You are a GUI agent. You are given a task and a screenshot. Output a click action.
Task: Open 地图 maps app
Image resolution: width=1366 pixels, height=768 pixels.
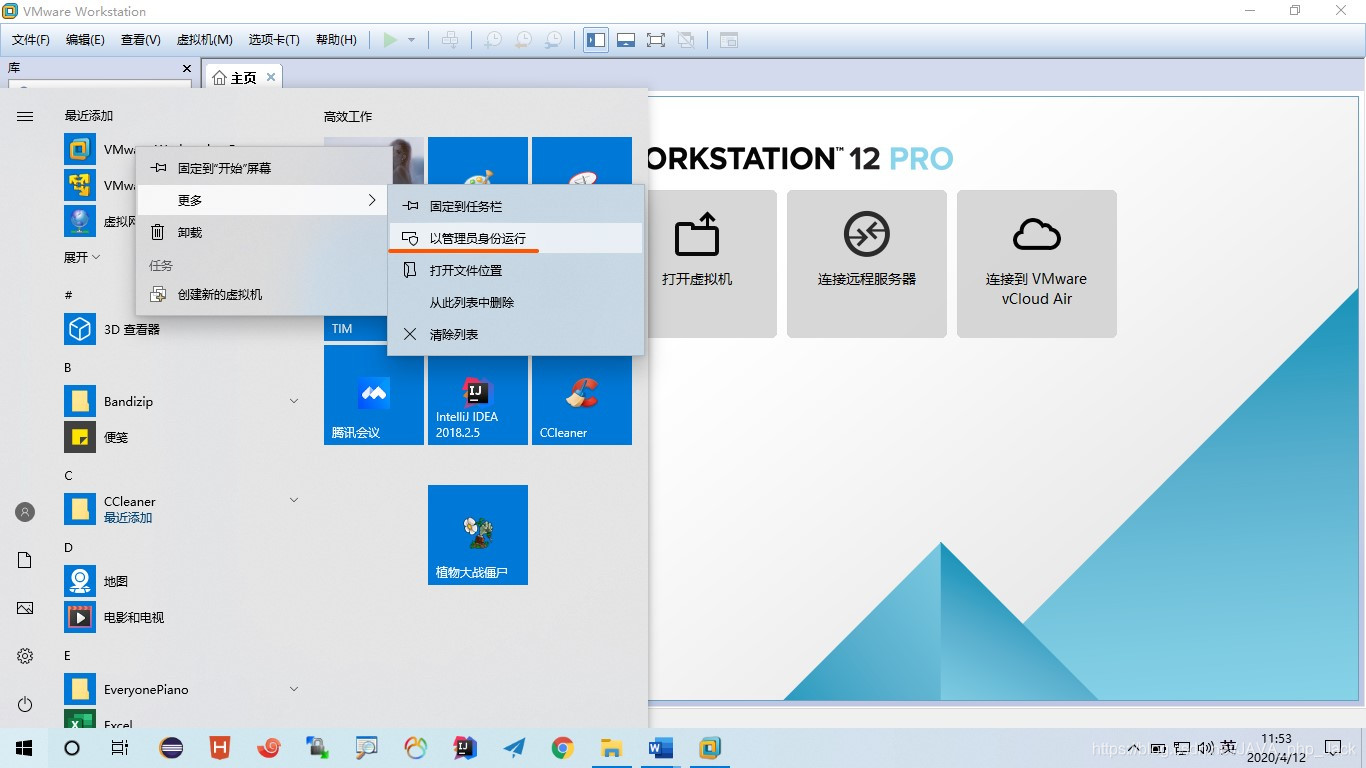[181, 581]
